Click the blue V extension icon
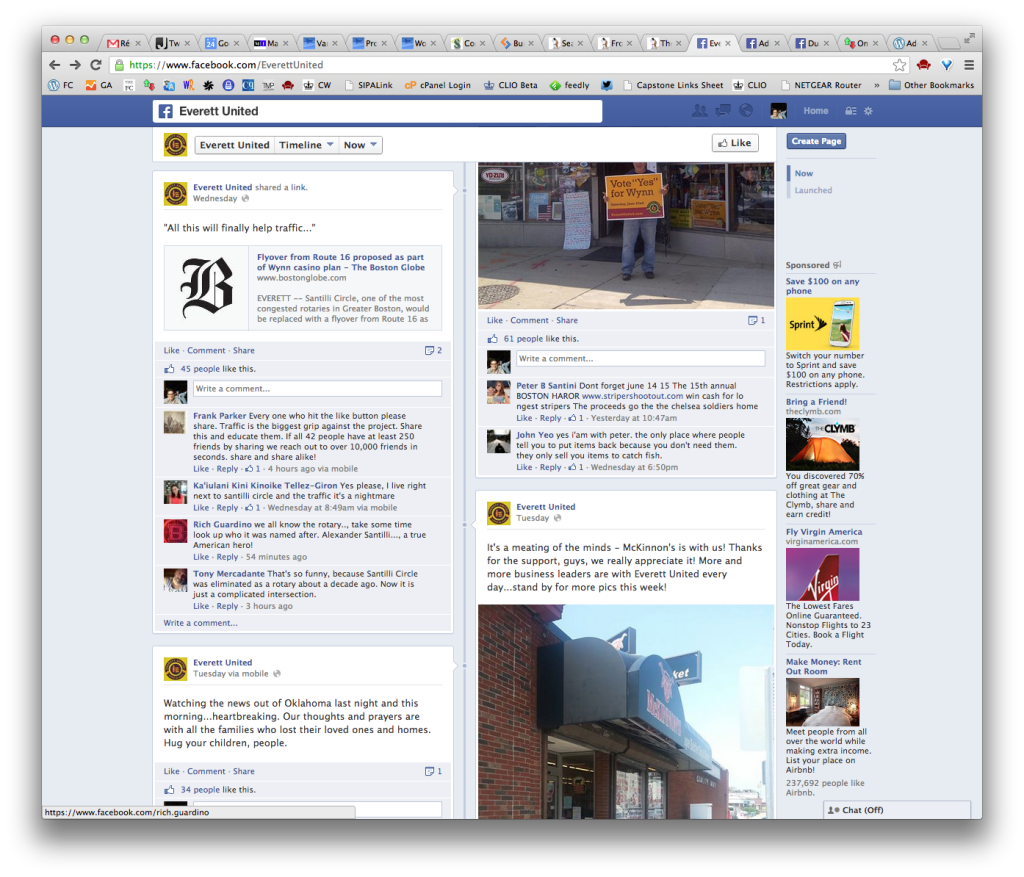Screen dimensions: 1024x877 pyautogui.click(x=946, y=65)
